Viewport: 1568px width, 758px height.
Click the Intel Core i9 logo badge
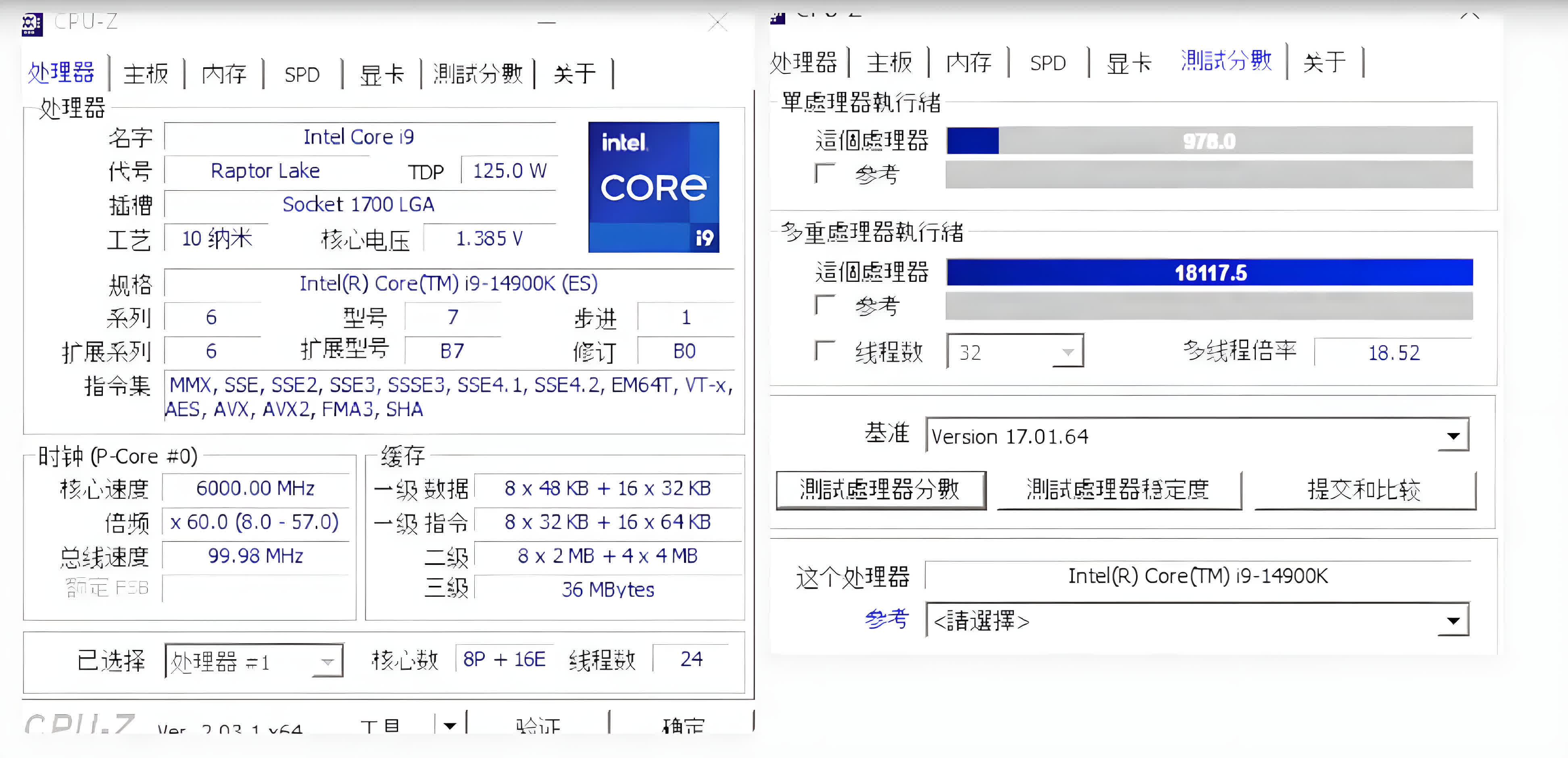[653, 187]
